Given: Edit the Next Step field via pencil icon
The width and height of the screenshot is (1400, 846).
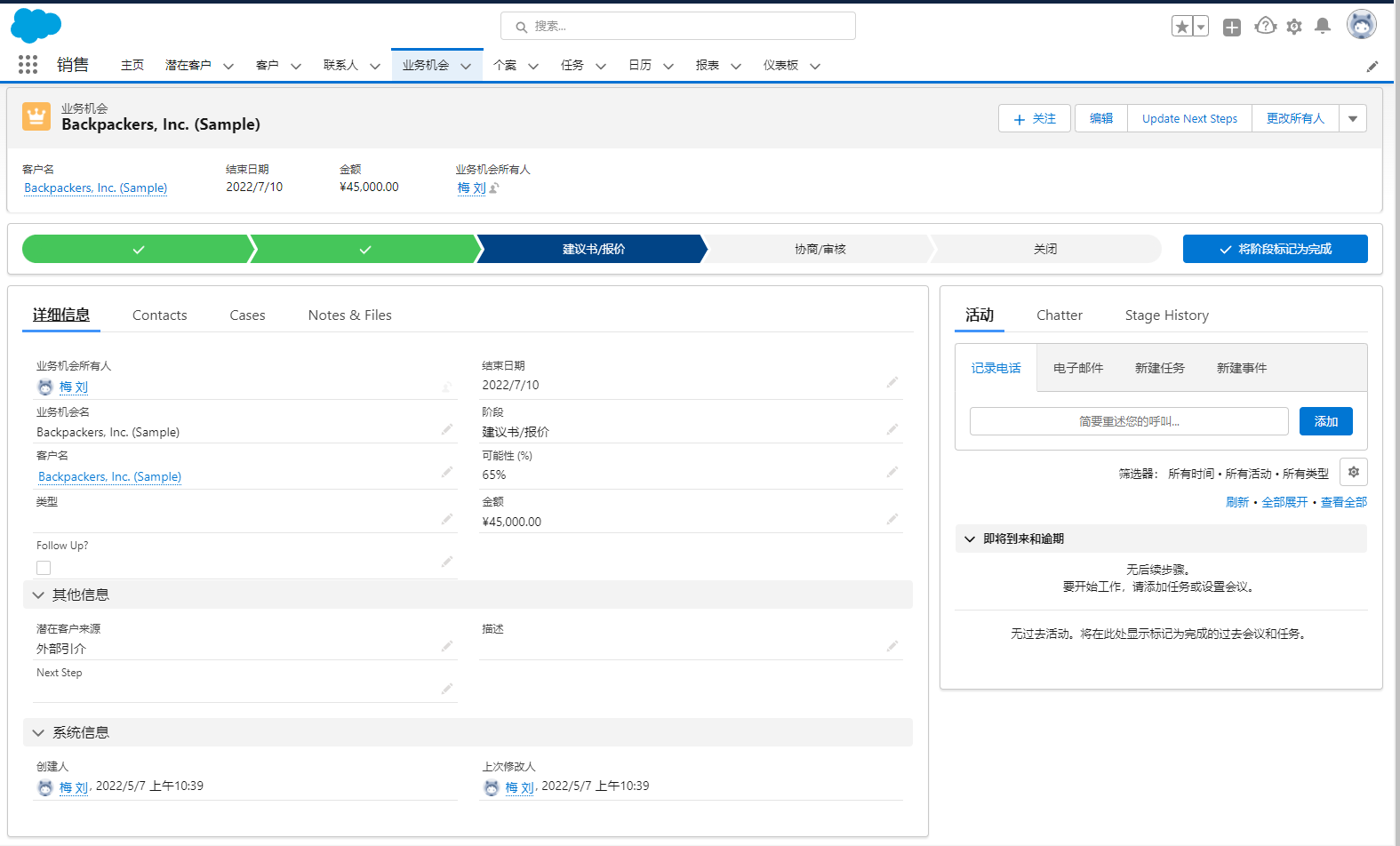Looking at the screenshot, I should pos(447,689).
